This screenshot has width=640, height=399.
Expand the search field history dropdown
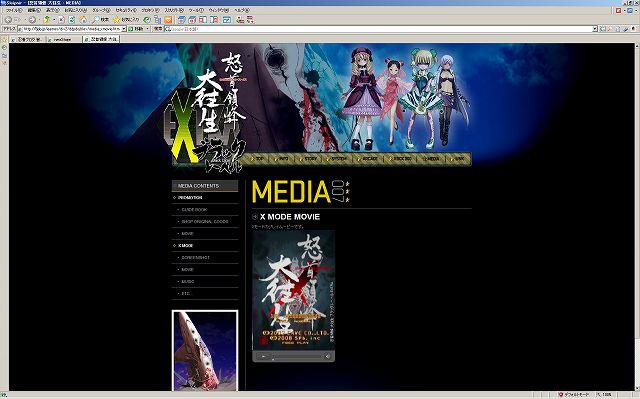coord(595,29)
